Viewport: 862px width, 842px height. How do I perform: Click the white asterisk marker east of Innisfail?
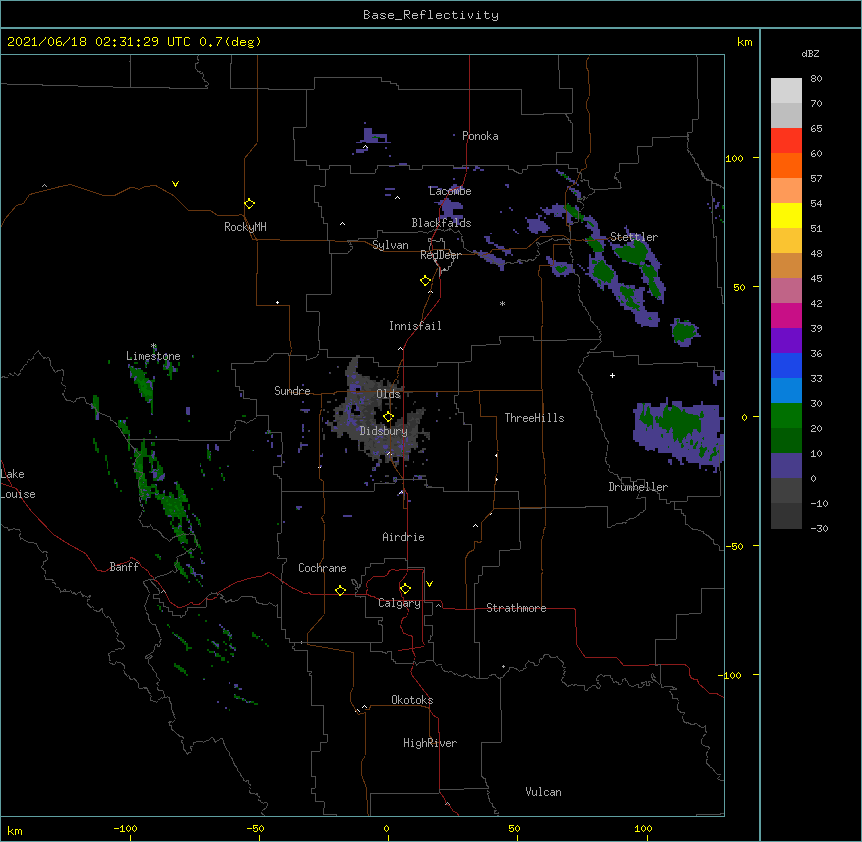click(502, 303)
